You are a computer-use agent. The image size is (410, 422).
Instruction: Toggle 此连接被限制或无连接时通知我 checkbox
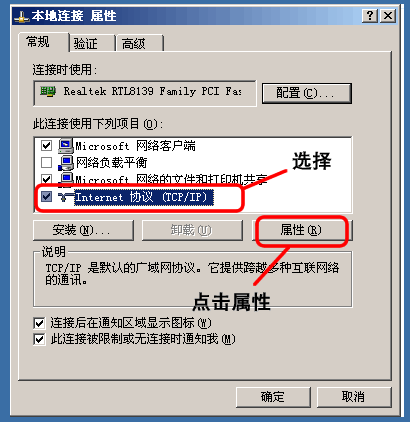click(x=39, y=339)
